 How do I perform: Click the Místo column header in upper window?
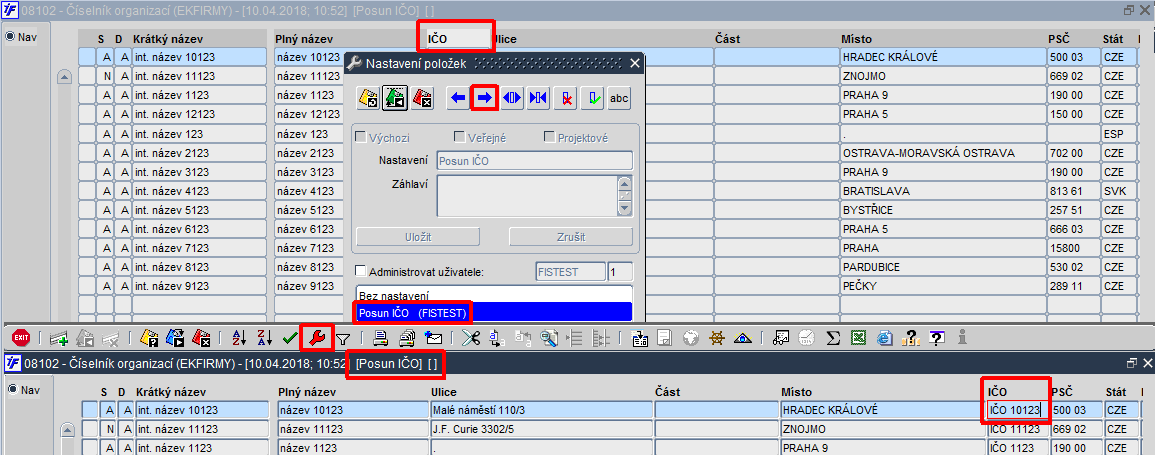pyautogui.click(x=857, y=38)
